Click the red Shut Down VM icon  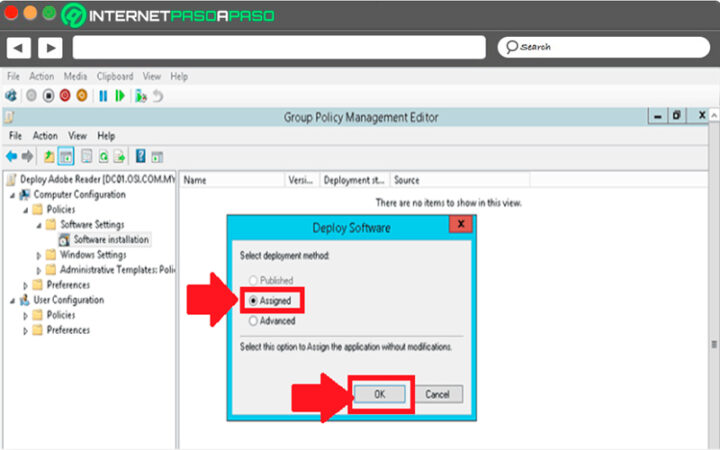click(64, 96)
